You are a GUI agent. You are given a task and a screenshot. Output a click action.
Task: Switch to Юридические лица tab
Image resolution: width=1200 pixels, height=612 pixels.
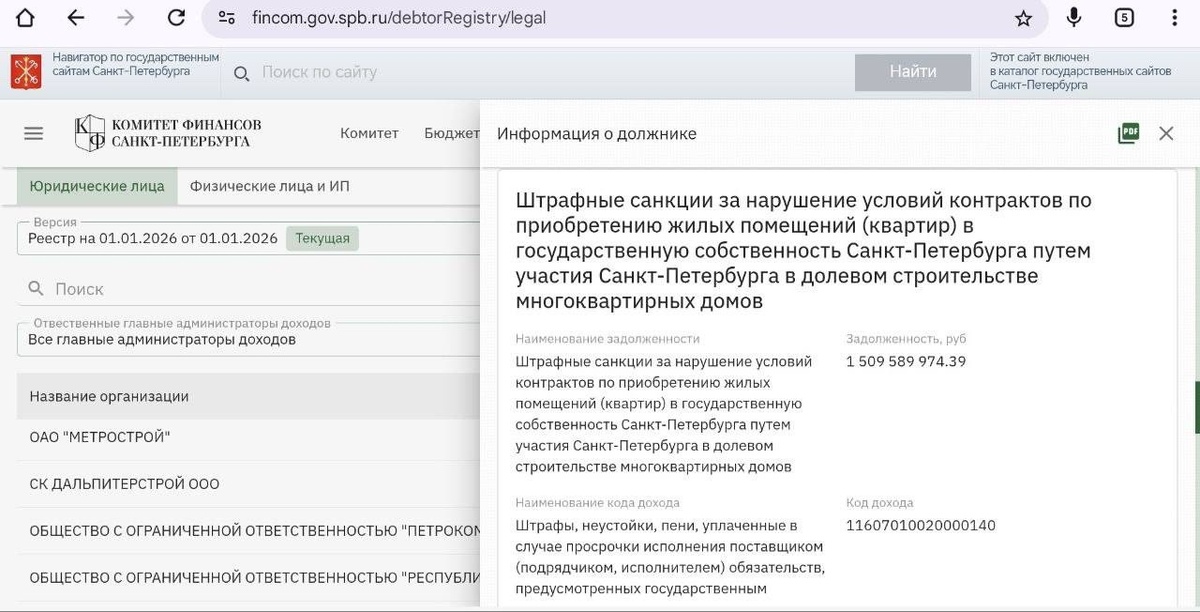[97, 186]
